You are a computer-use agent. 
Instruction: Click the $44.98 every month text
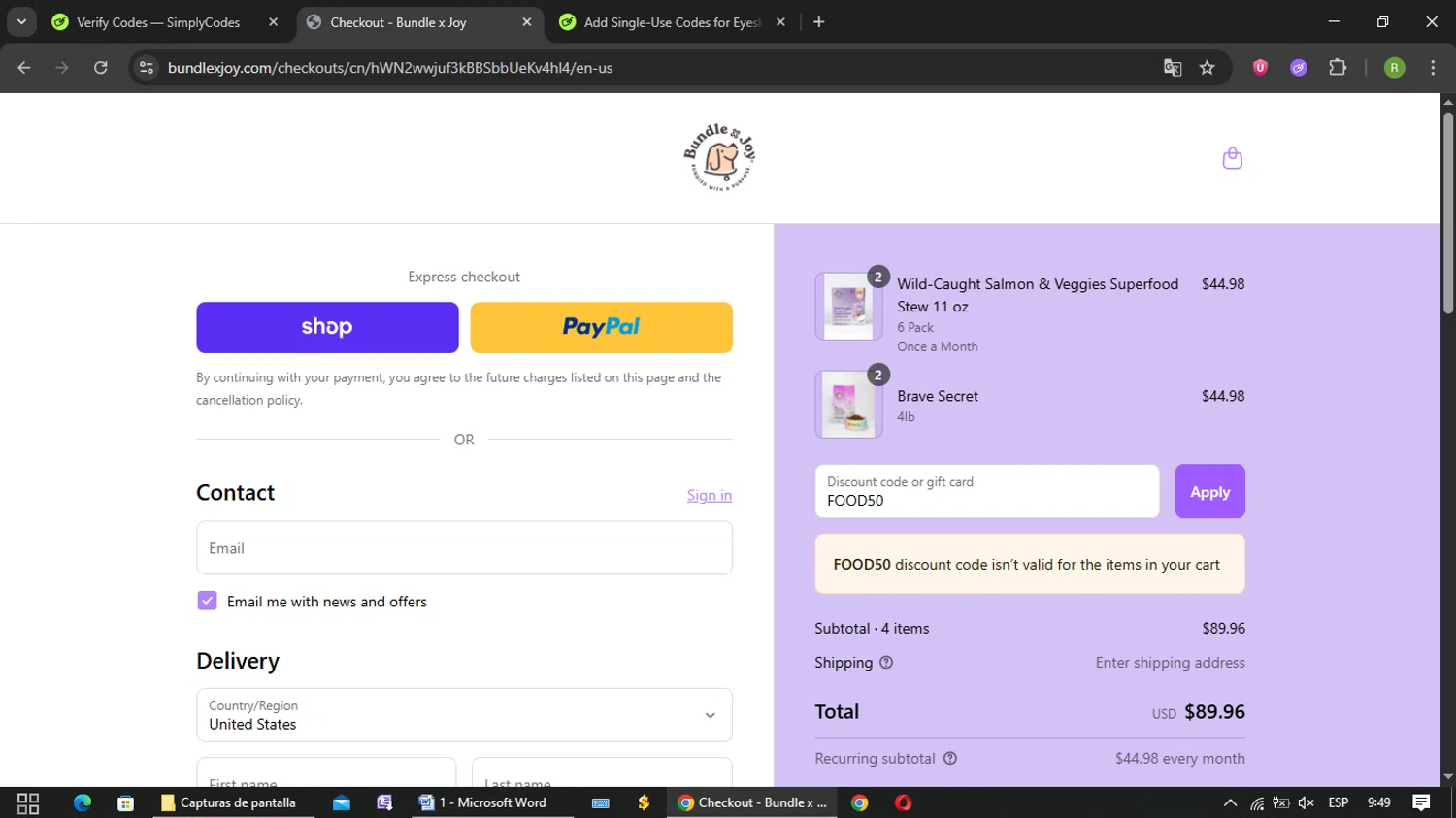point(1179,759)
